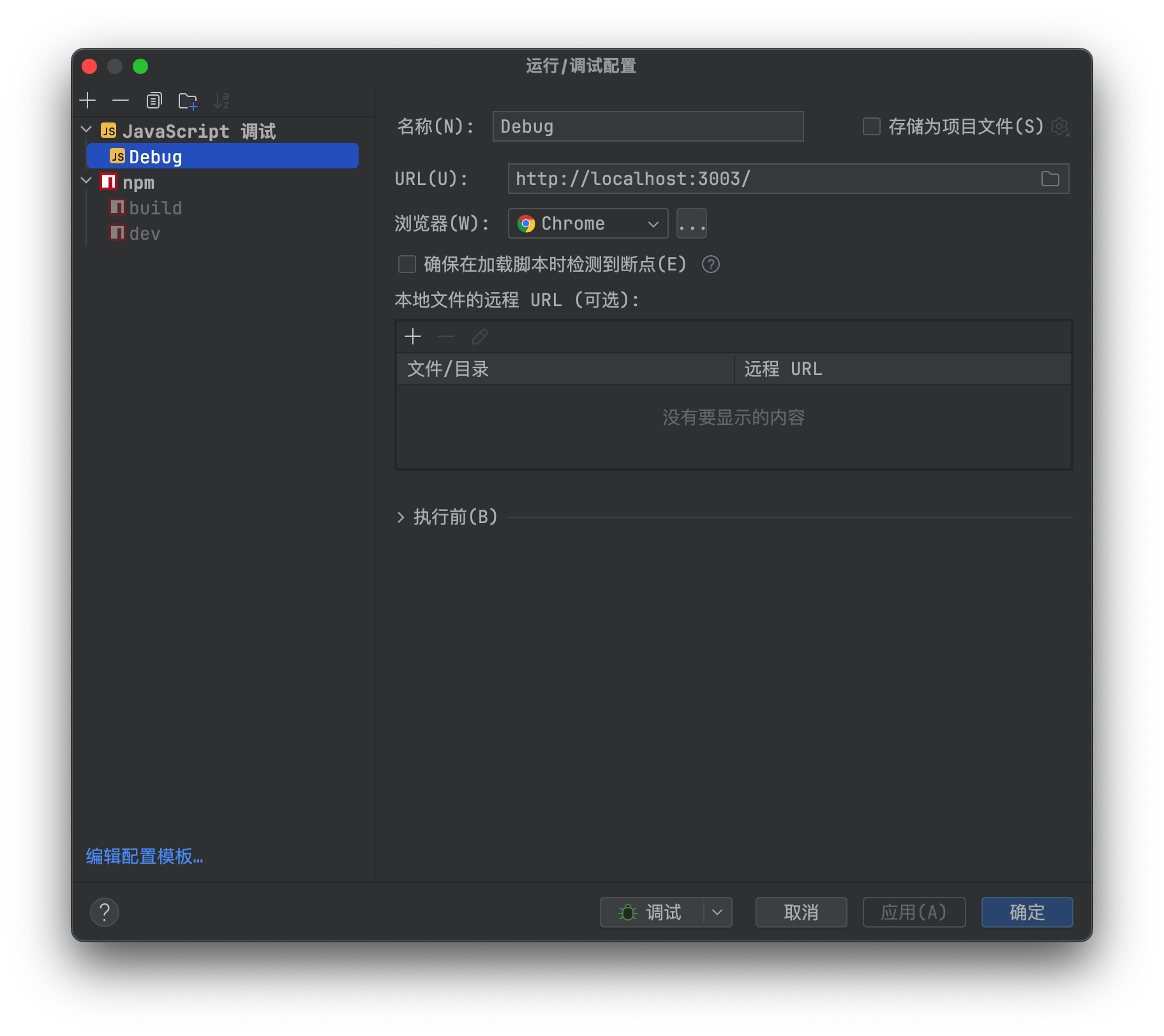1164x1036 pixels.
Task: Click the new folder icon in toolbar
Action: (188, 101)
